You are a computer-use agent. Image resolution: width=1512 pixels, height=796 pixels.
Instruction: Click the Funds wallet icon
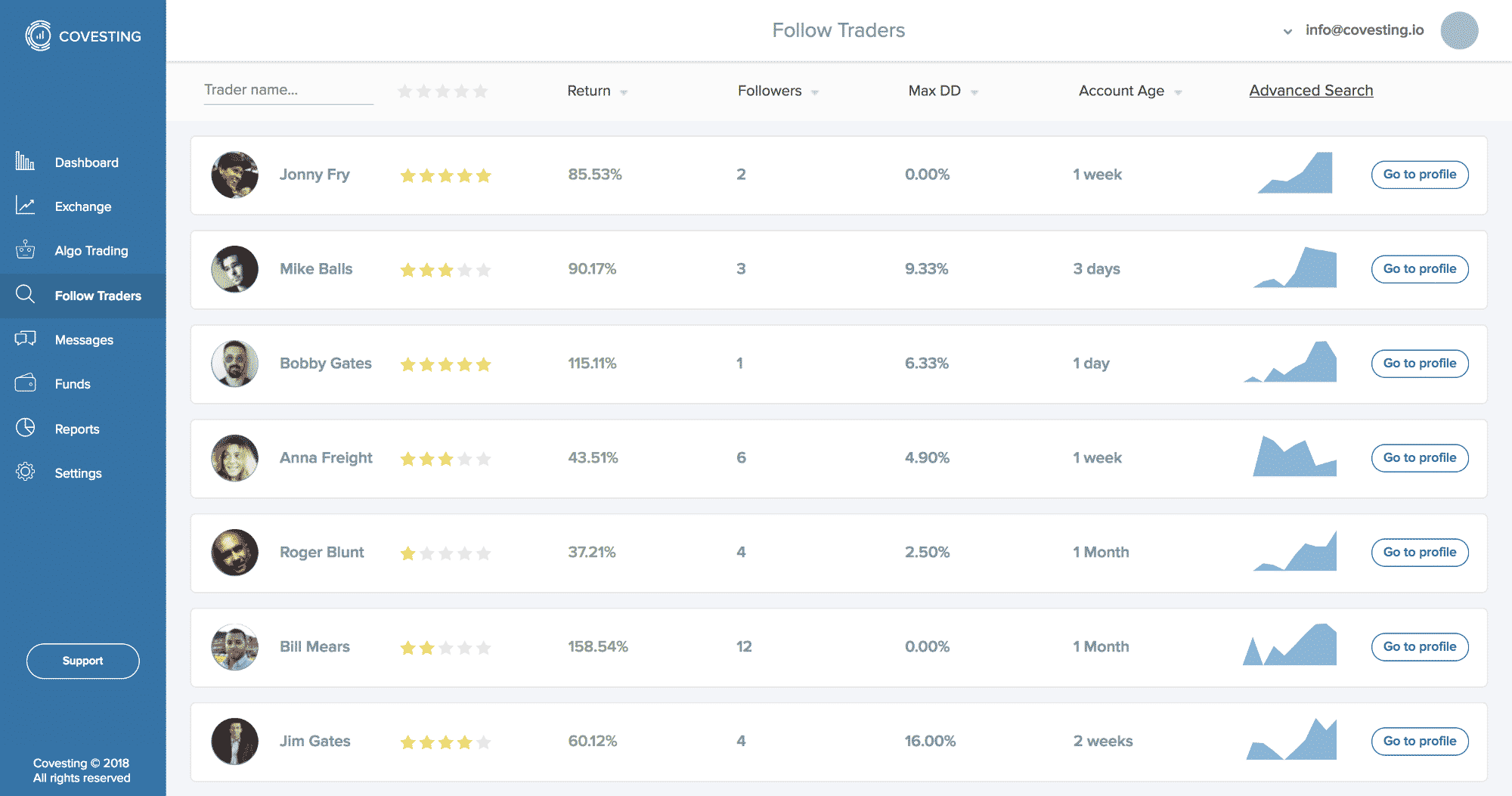coord(25,383)
